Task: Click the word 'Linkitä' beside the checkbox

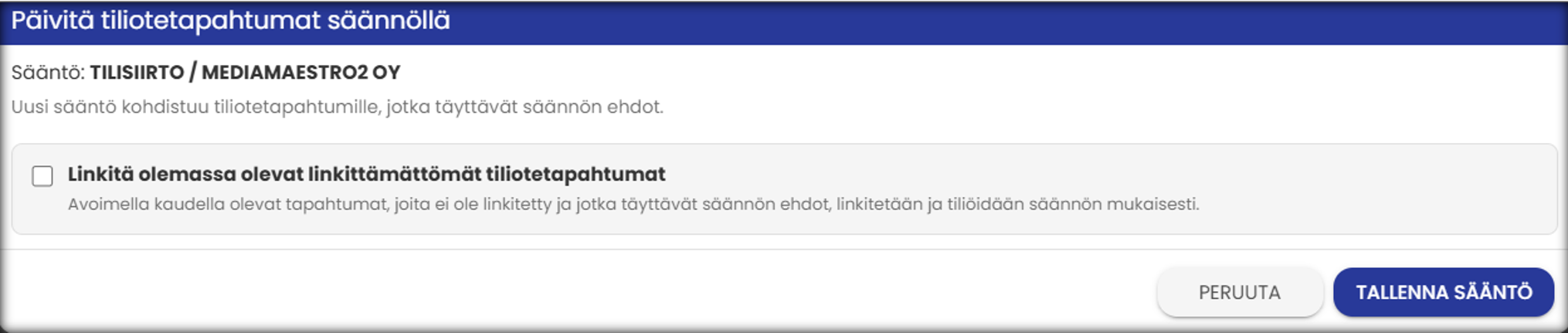Action: (x=100, y=175)
